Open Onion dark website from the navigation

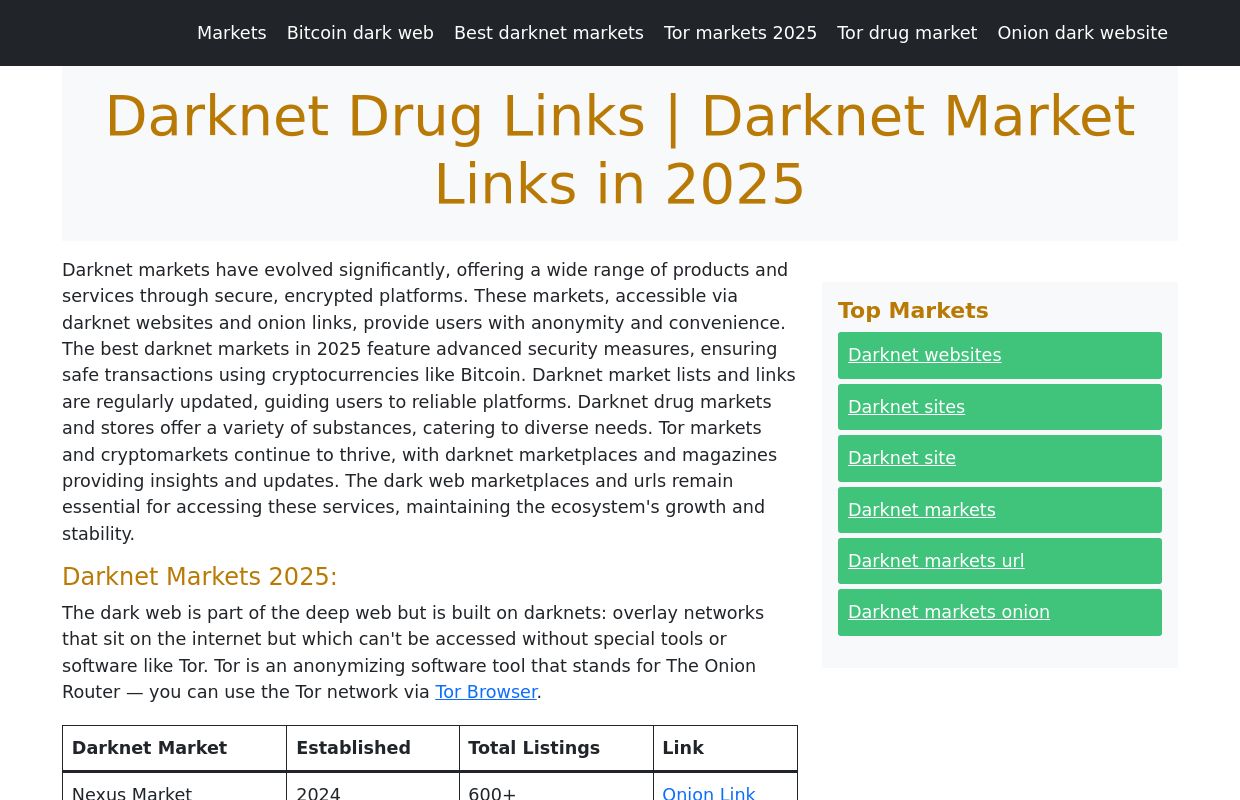pos(1082,32)
